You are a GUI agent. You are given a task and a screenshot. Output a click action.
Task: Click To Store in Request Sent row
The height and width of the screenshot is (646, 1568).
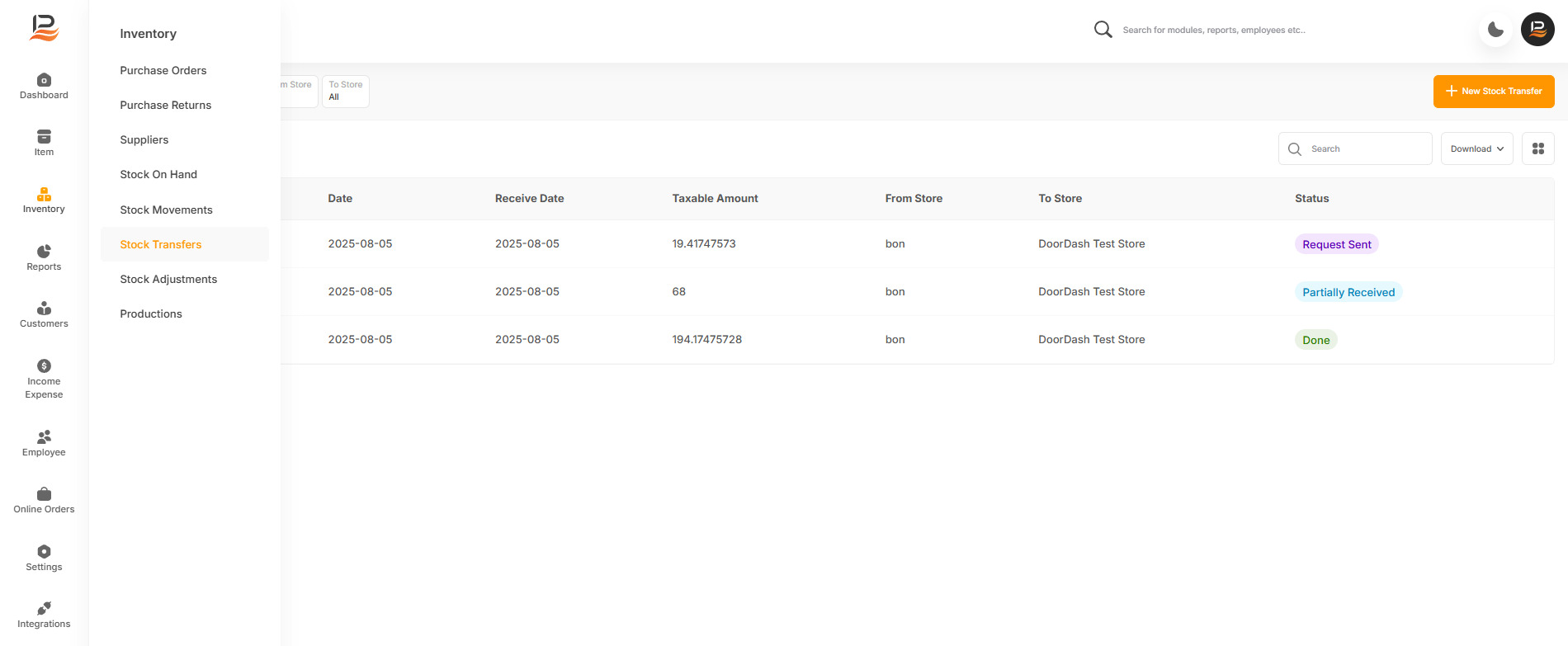coord(1091,243)
